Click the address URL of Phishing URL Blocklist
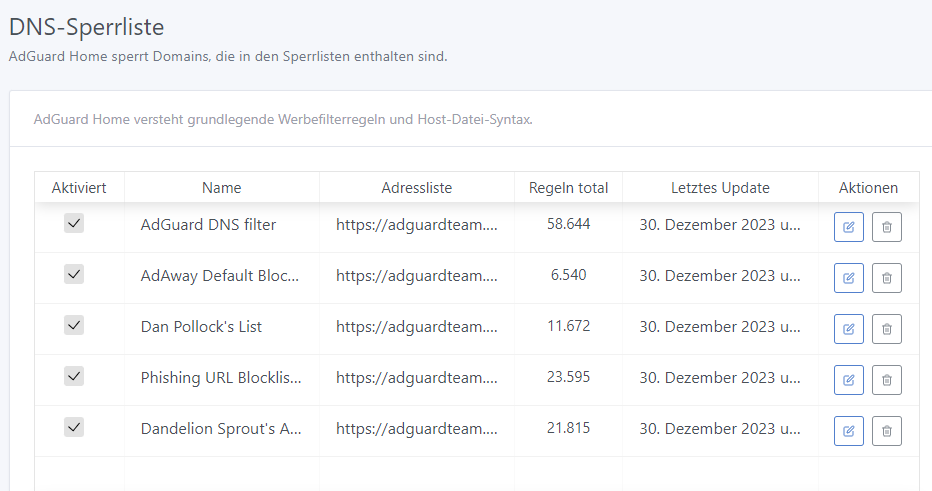This screenshot has height=491, width=932. click(x=417, y=377)
